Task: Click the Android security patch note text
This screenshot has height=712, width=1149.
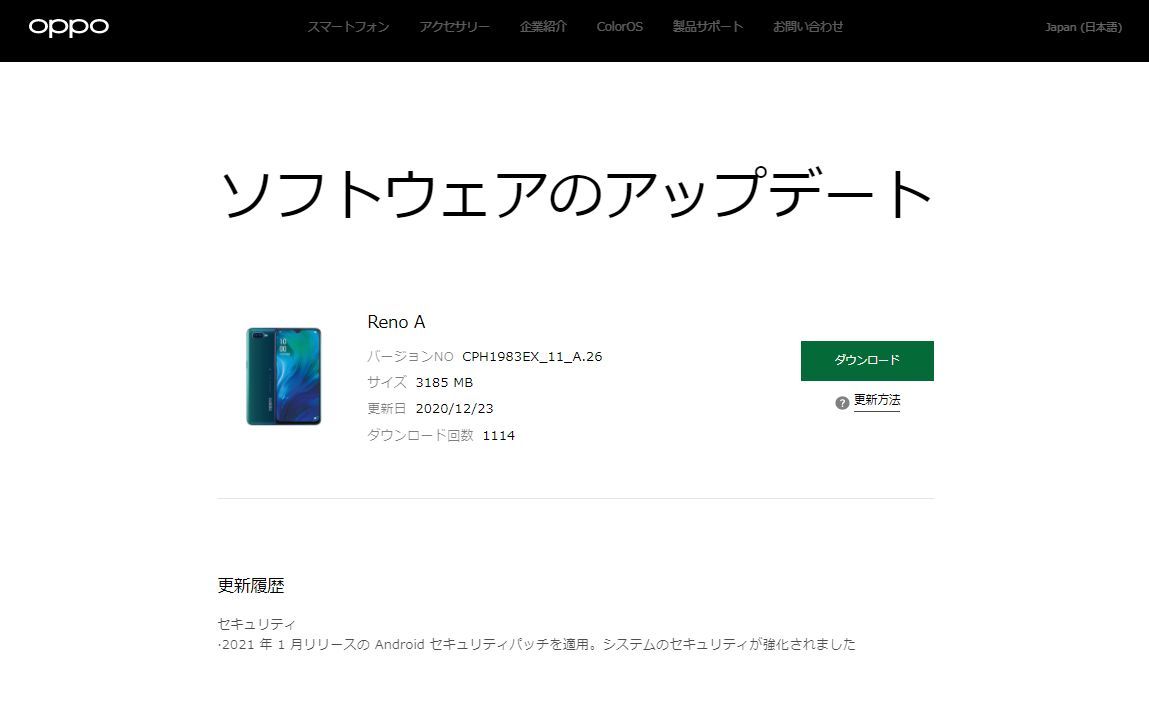Action: 537,645
